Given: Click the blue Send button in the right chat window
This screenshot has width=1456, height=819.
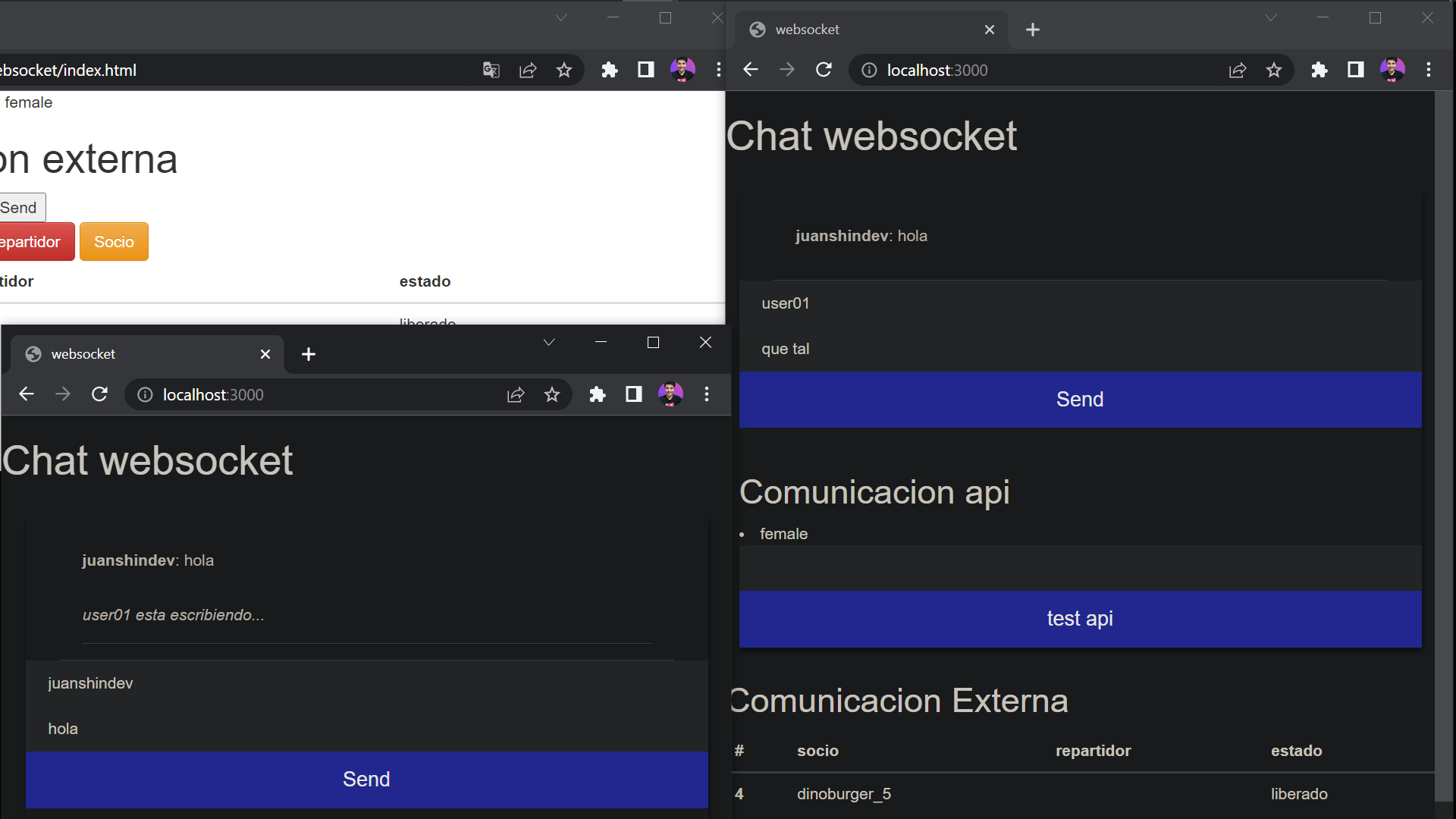Looking at the screenshot, I should [x=1080, y=400].
